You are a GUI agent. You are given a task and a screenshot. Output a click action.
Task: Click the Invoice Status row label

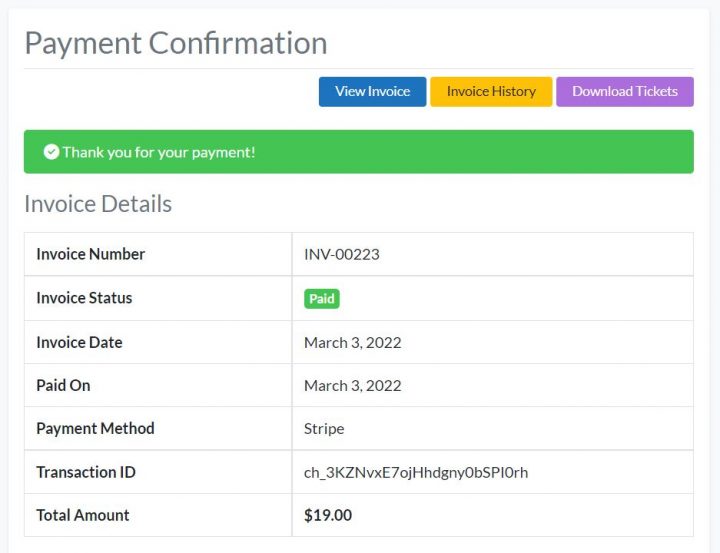(x=84, y=298)
